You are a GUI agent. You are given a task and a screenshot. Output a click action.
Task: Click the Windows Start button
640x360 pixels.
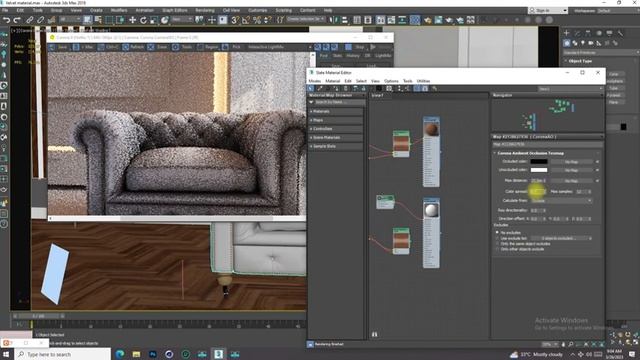[6, 354]
